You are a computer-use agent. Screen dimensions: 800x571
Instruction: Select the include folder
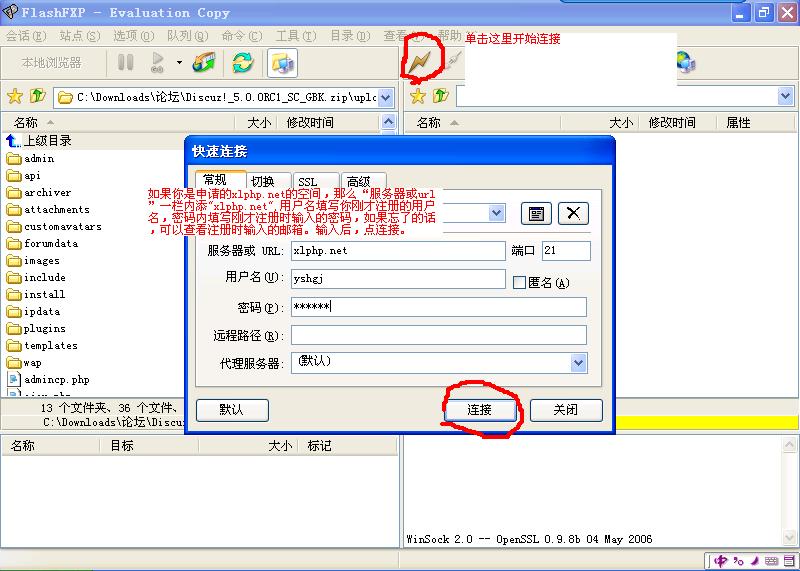36,278
